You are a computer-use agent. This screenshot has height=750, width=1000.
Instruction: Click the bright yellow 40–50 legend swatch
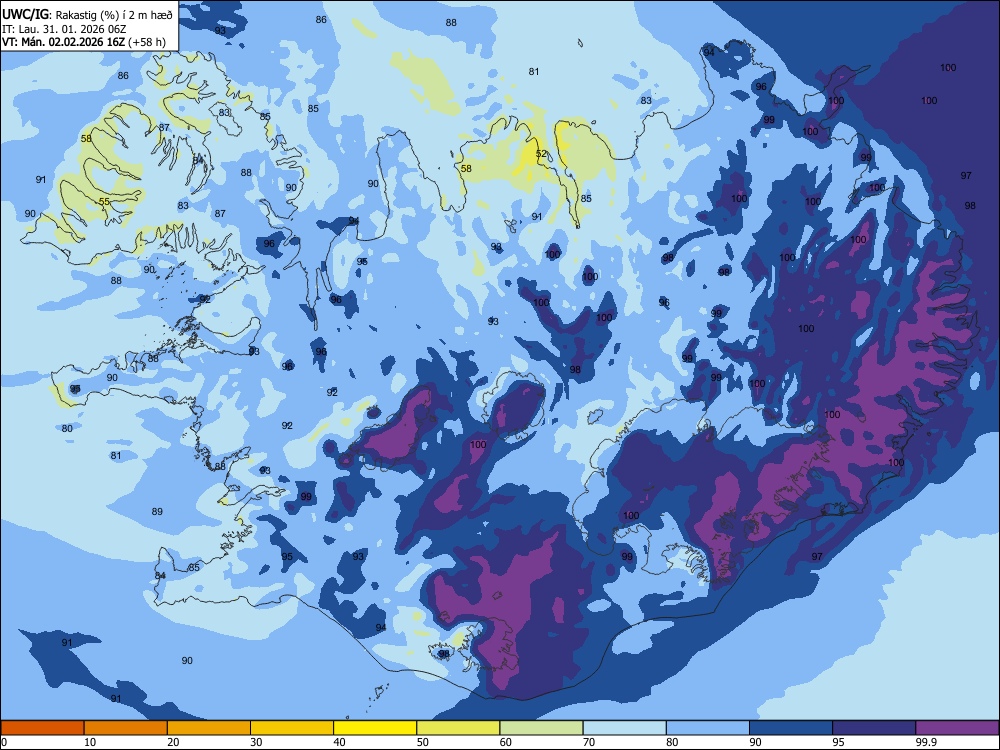pyautogui.click(x=375, y=728)
